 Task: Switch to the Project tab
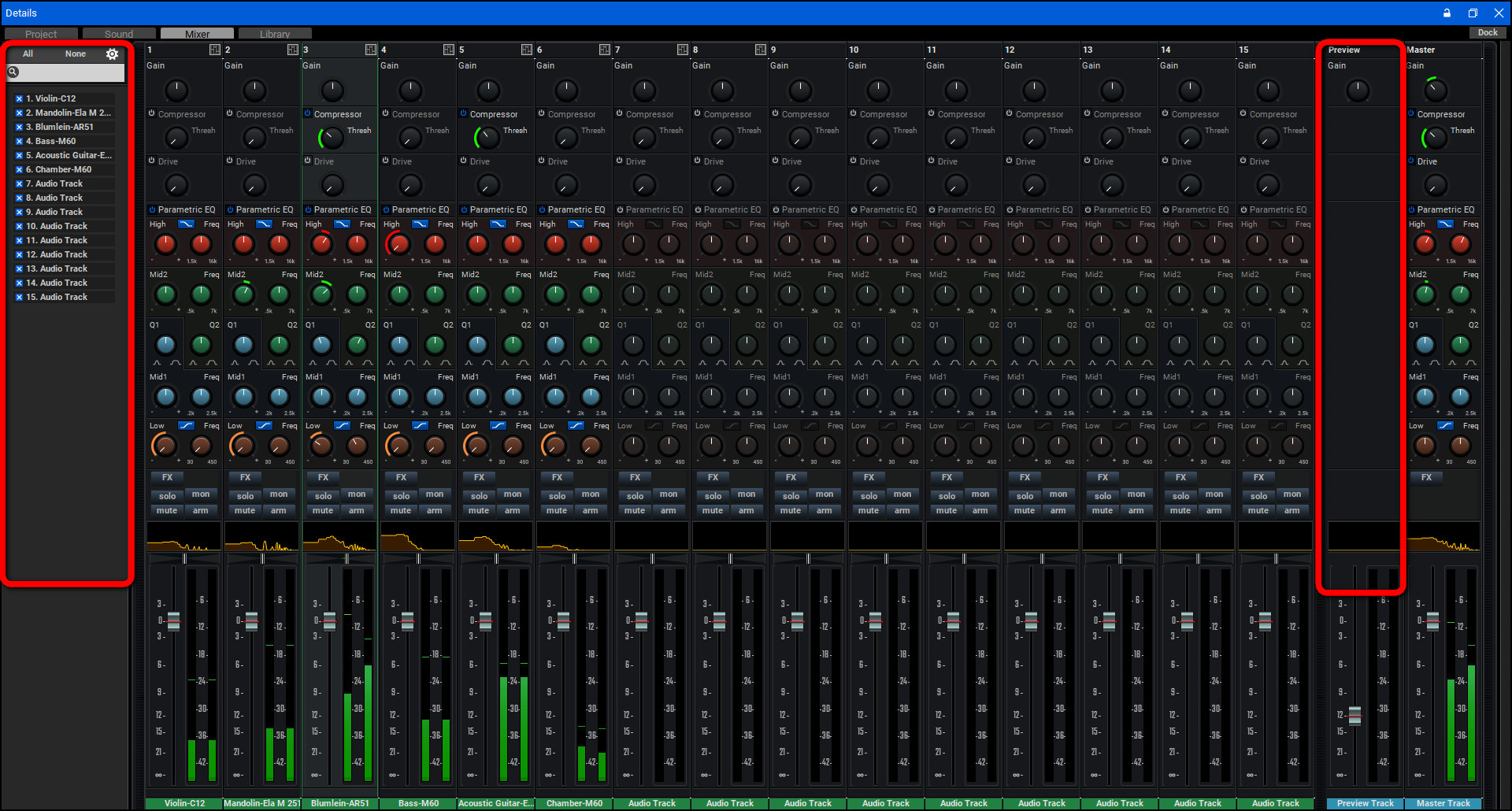coord(41,34)
